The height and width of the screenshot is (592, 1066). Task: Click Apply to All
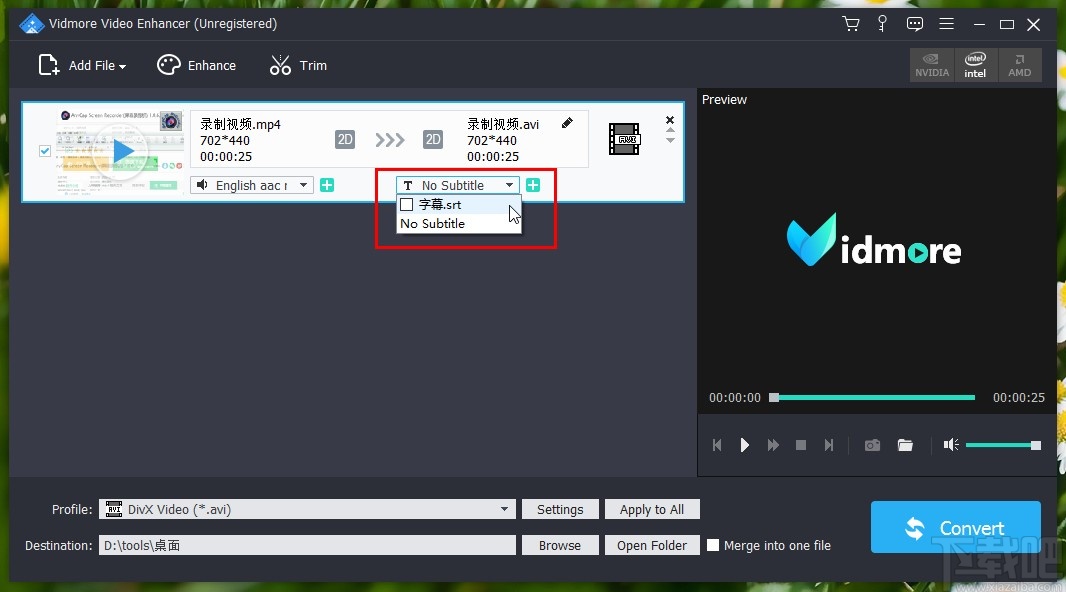coord(652,509)
